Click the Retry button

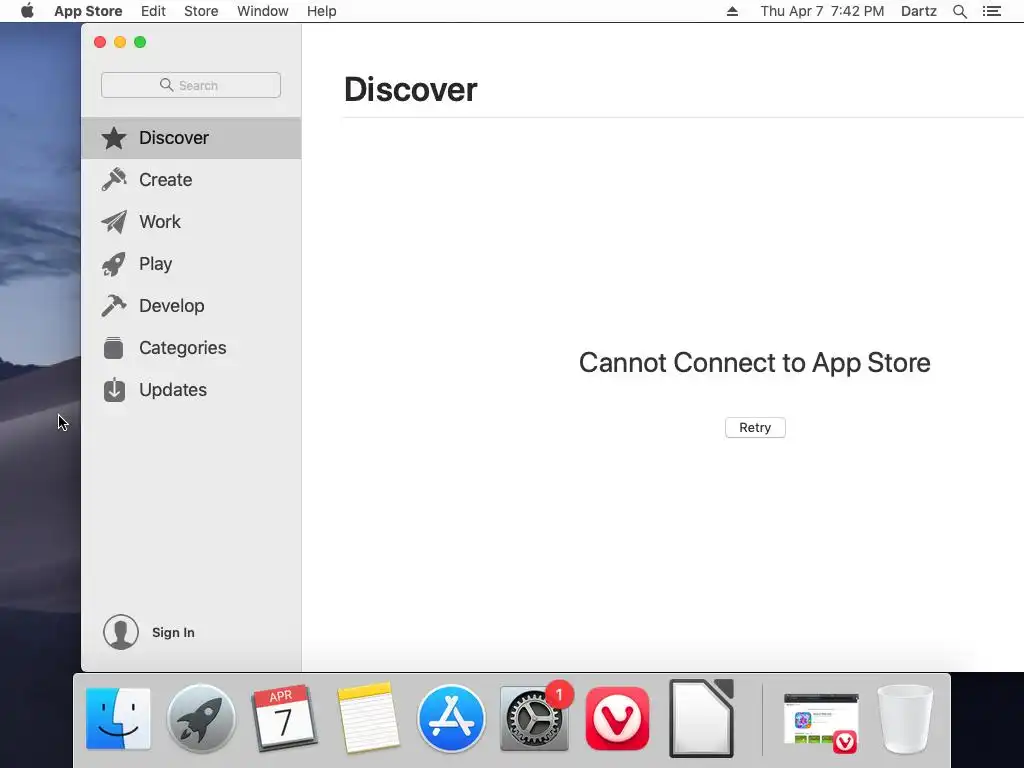pyautogui.click(x=755, y=427)
